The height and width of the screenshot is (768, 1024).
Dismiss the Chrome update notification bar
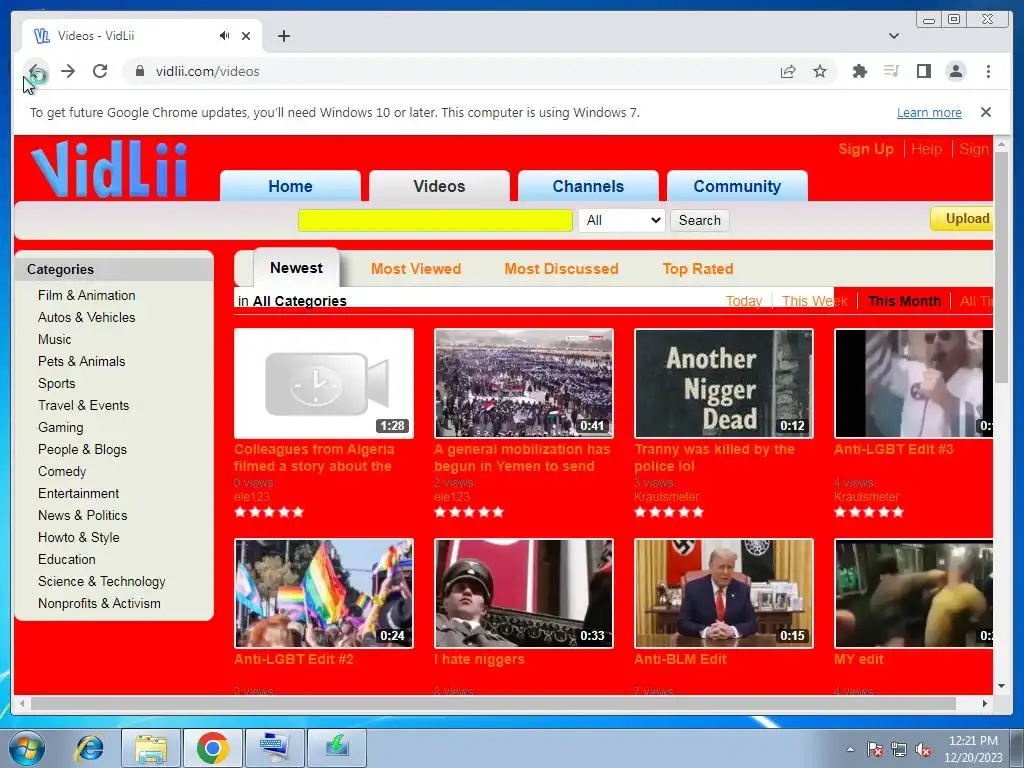[986, 112]
